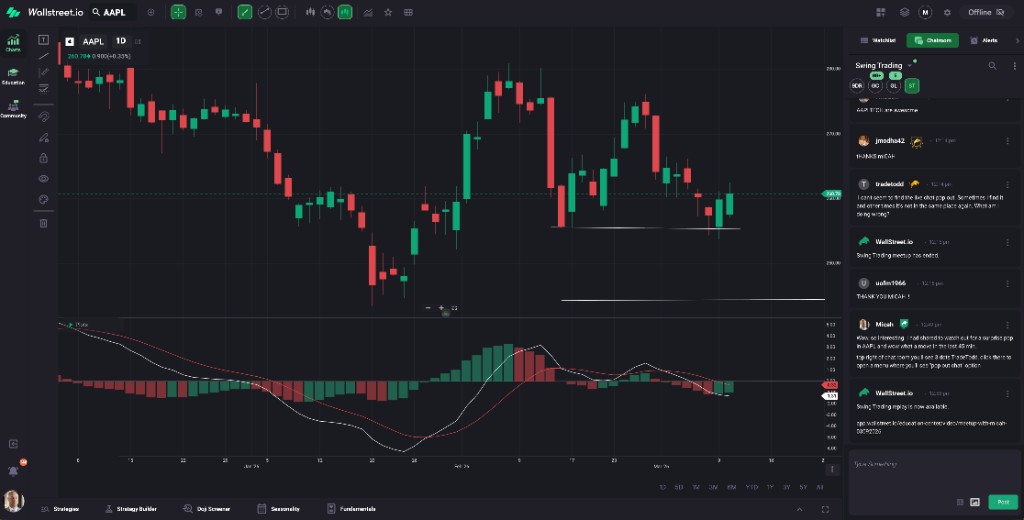Click the add symbol plus icon
The height and width of the screenshot is (520, 1024).
coord(151,12)
